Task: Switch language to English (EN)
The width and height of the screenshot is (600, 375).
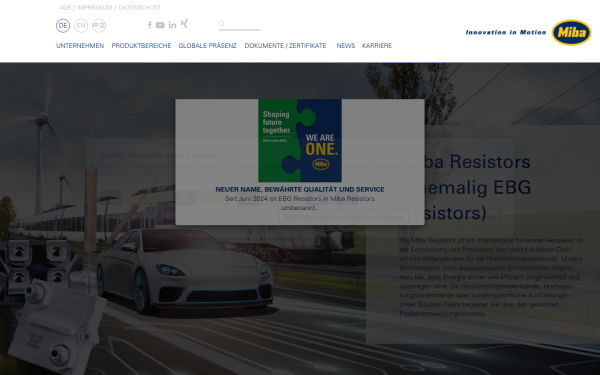Action: pos(81,26)
